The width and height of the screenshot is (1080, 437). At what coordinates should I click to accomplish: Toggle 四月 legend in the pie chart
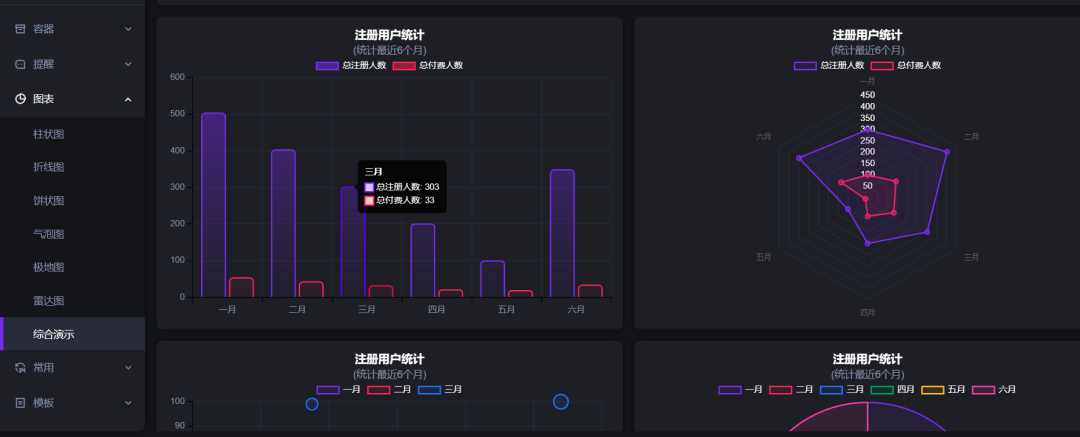tap(893, 389)
